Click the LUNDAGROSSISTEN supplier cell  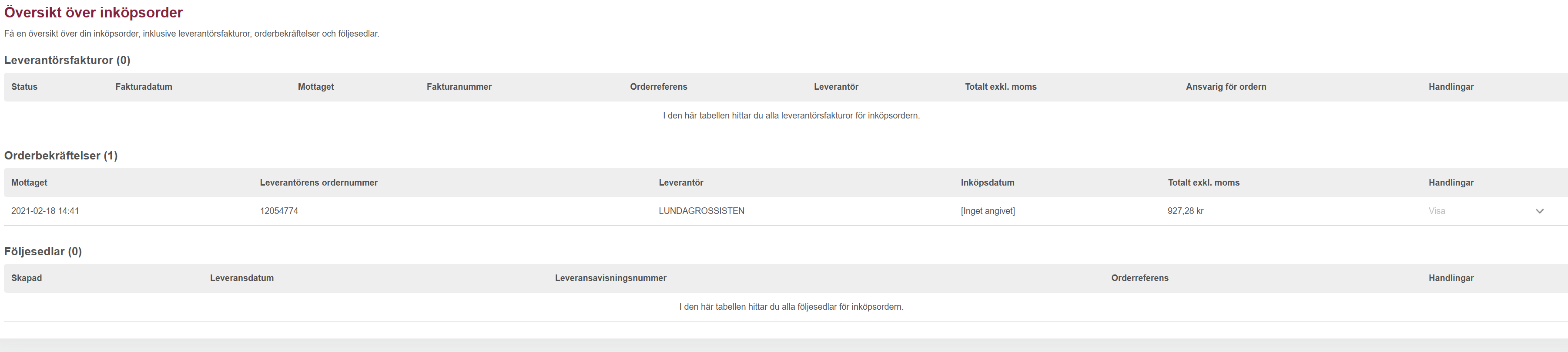point(701,211)
